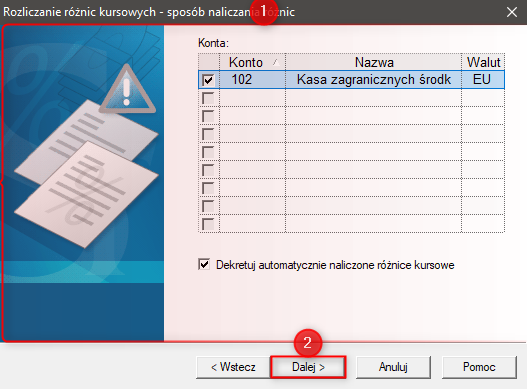Open help with the Pomoc button

pyautogui.click(x=479, y=367)
